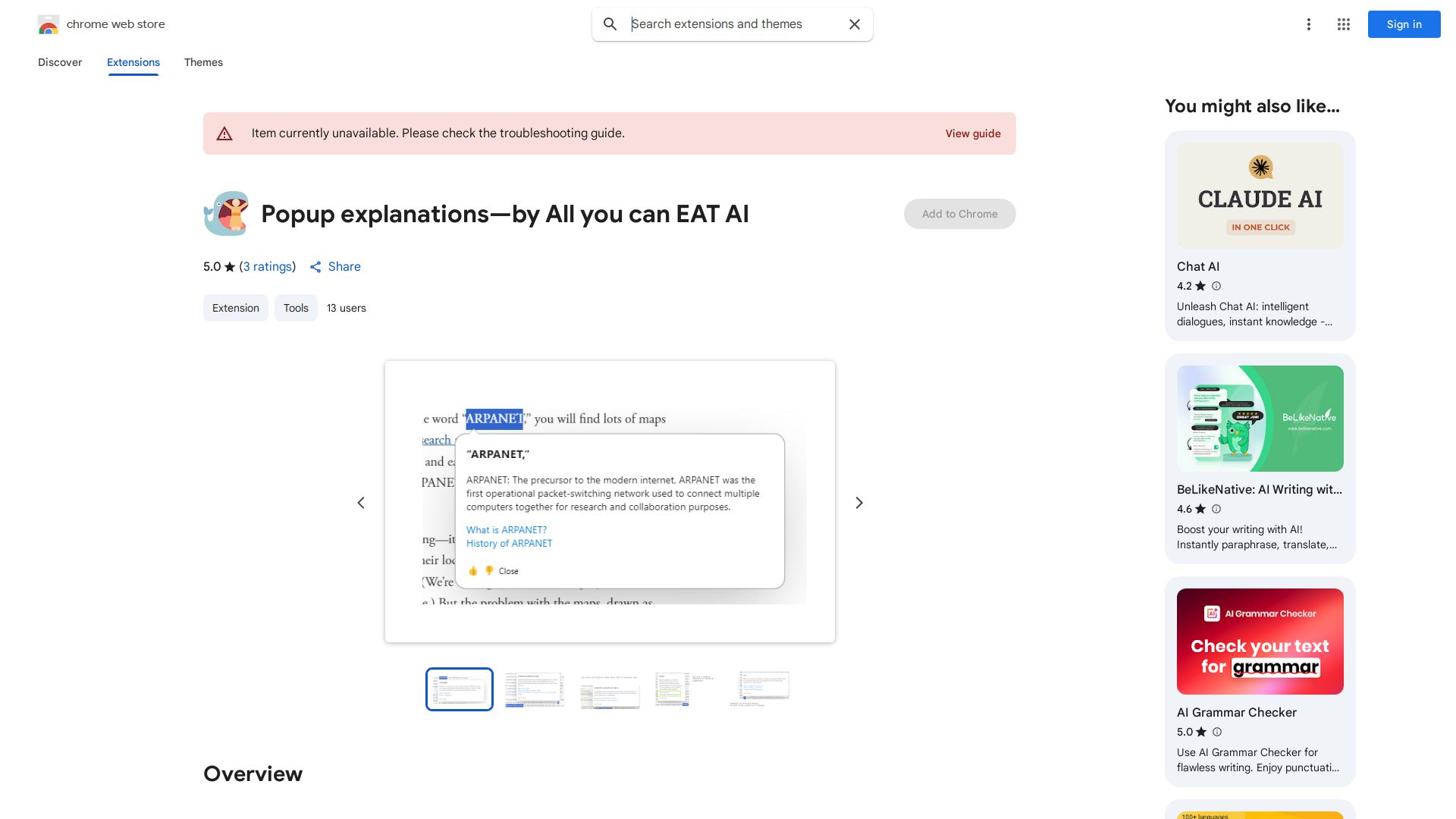The width and height of the screenshot is (1456, 819).
Task: Open the Claude AI Chat AI recommendation card
Action: [1260, 235]
